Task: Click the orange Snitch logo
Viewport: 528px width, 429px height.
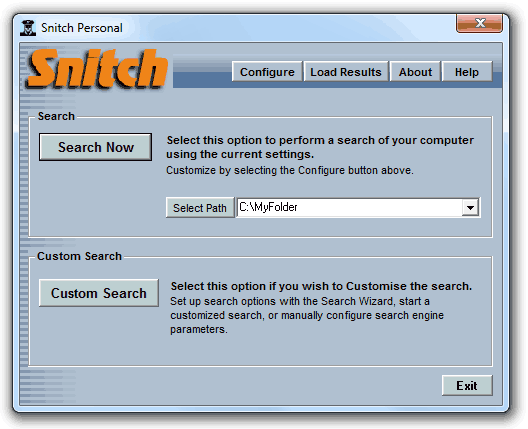Action: pos(97,69)
